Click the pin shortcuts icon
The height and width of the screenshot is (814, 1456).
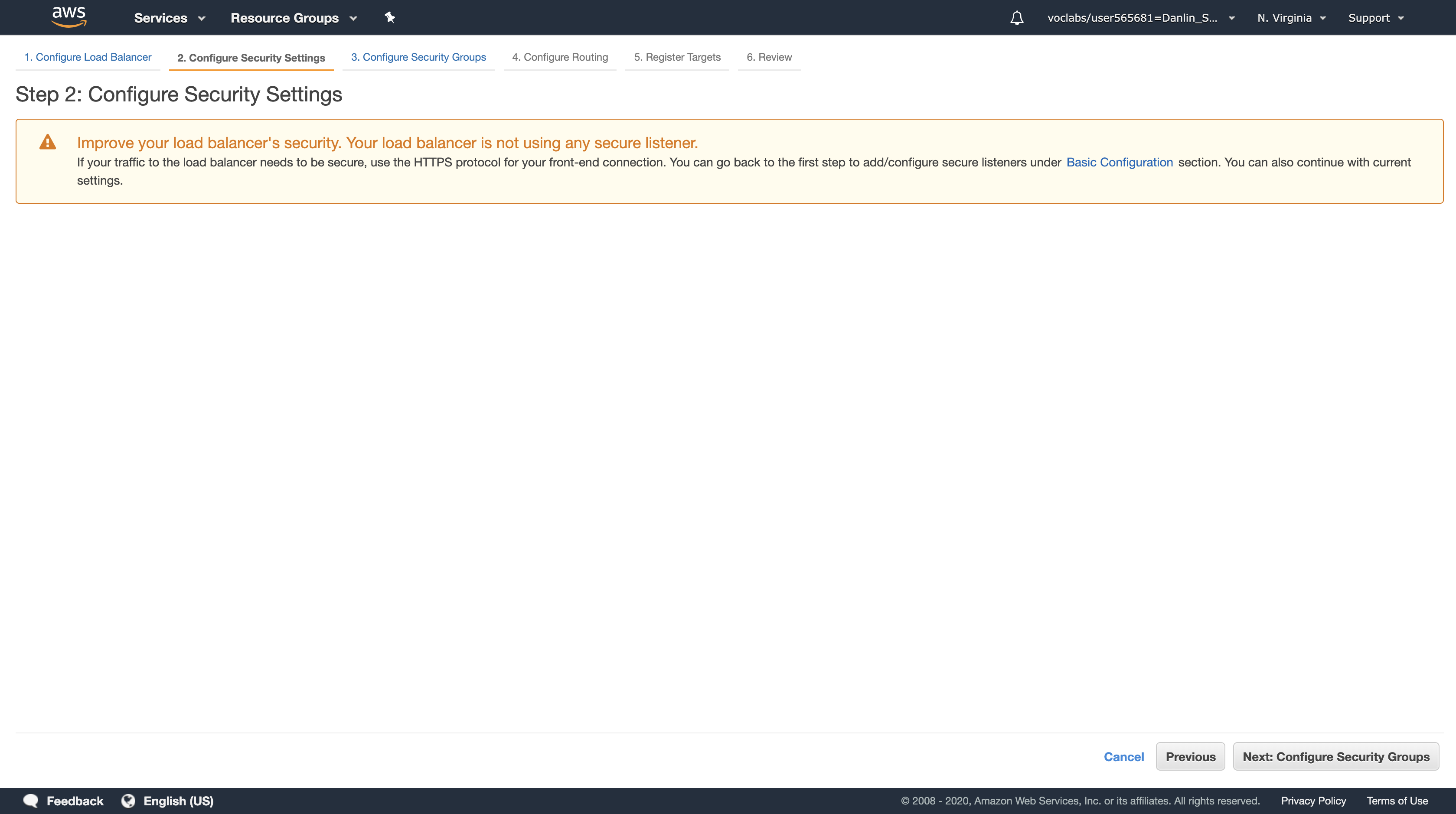click(x=389, y=17)
